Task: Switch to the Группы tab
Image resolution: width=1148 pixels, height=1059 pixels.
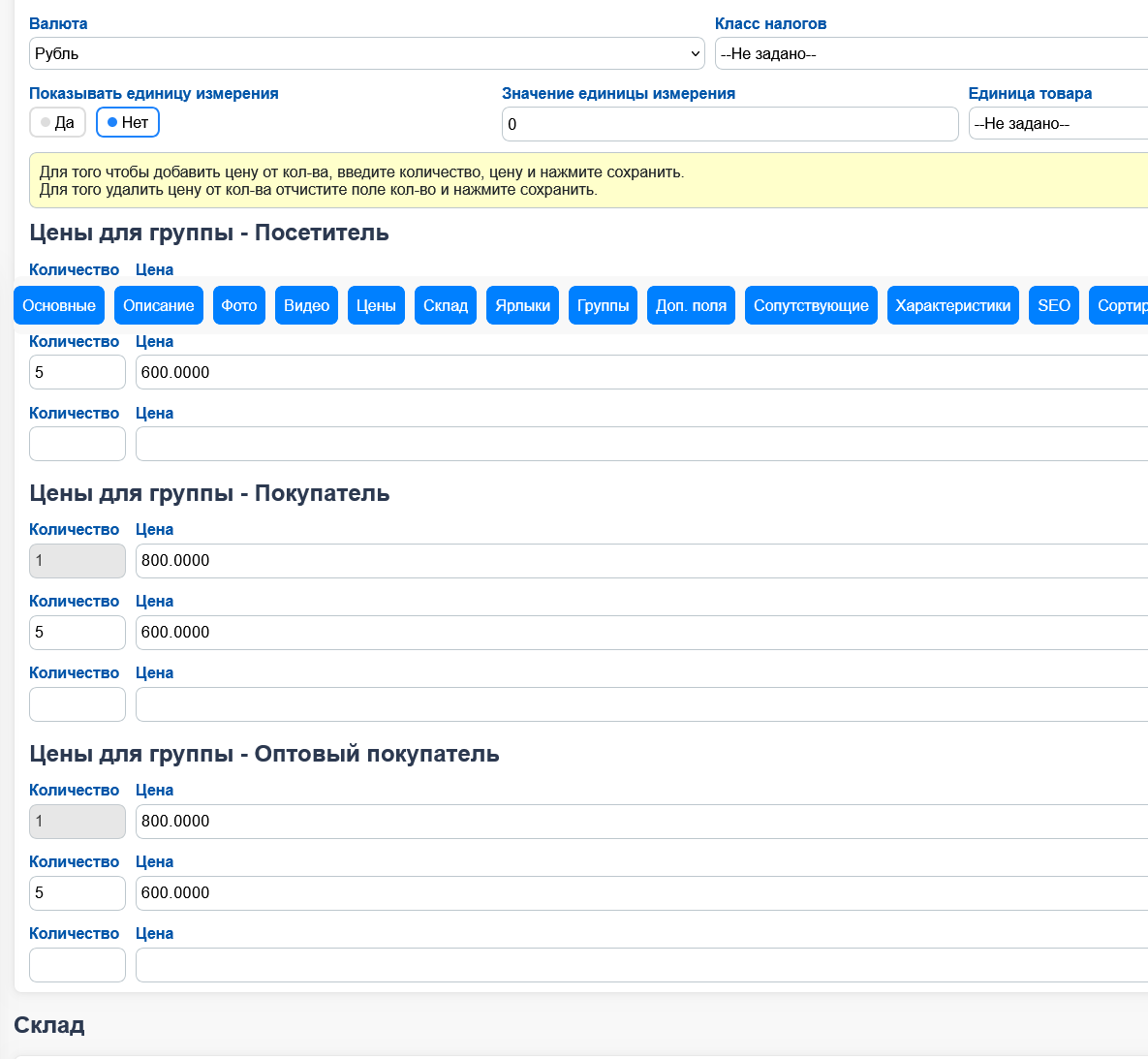Action: pyautogui.click(x=603, y=306)
